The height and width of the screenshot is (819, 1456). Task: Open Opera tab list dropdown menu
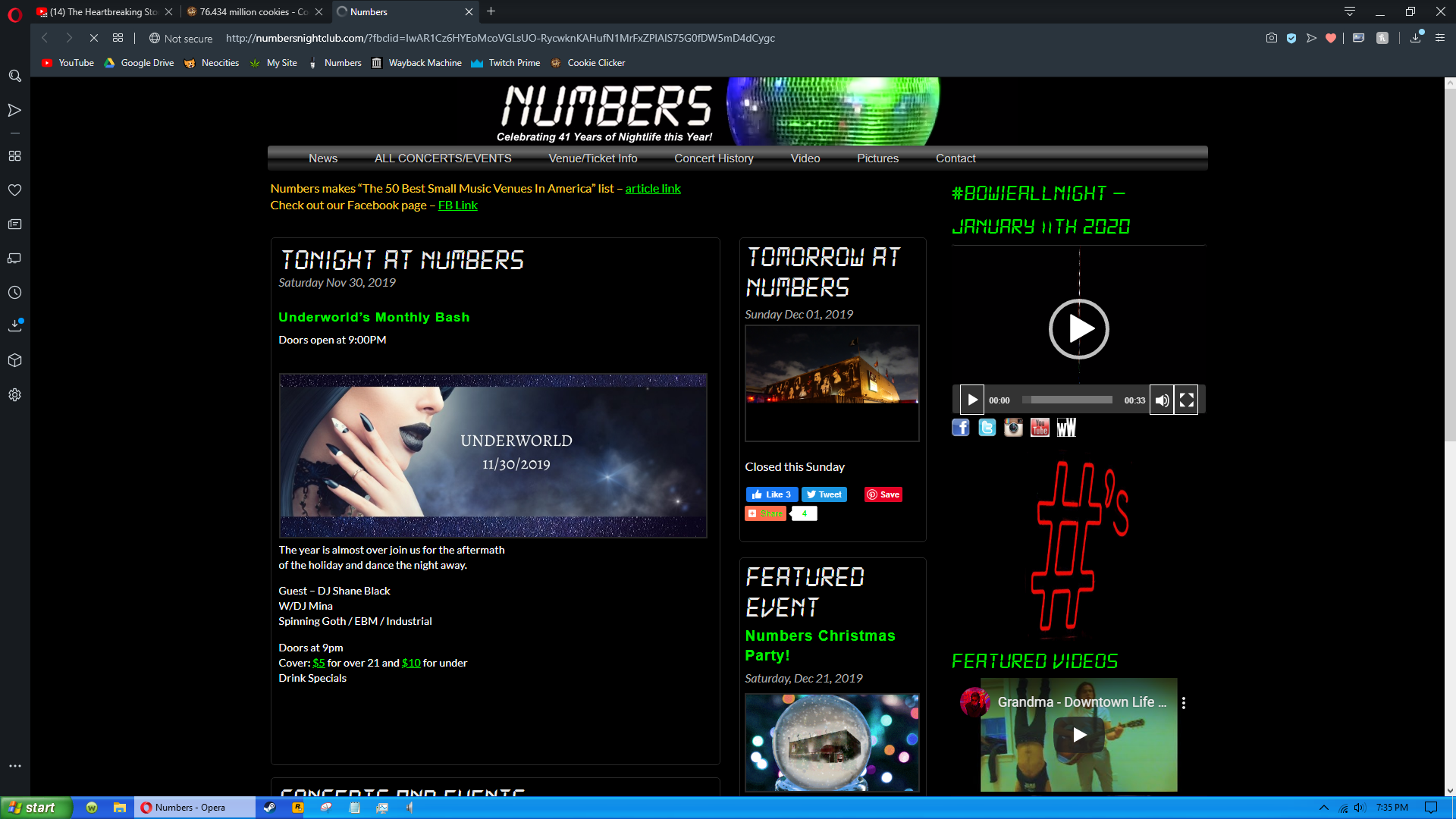tap(1350, 11)
